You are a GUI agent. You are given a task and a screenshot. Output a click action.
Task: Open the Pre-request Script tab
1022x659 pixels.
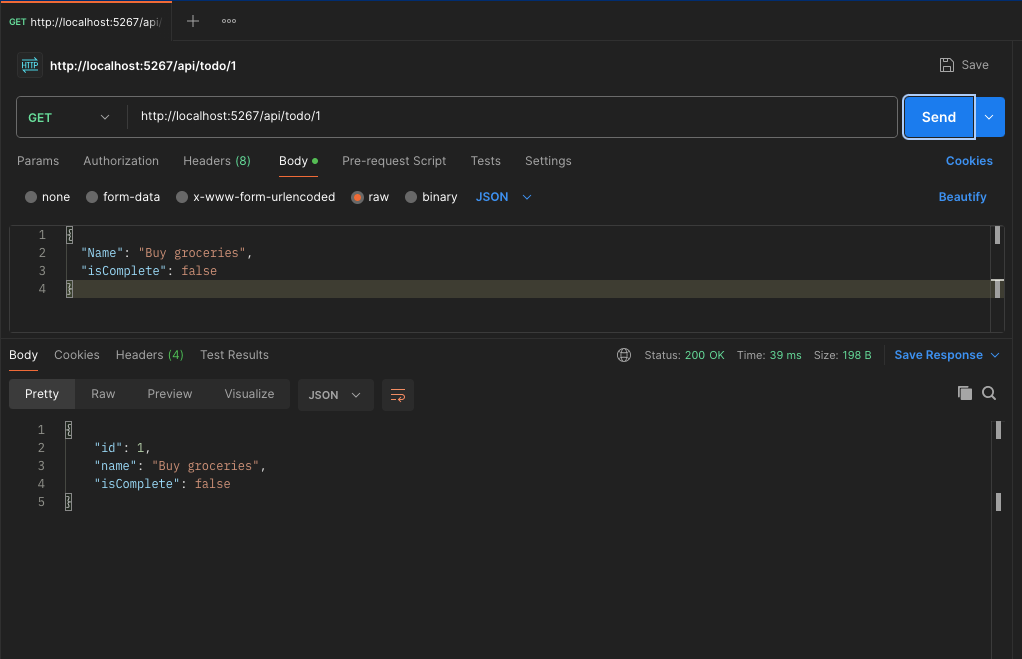394,161
